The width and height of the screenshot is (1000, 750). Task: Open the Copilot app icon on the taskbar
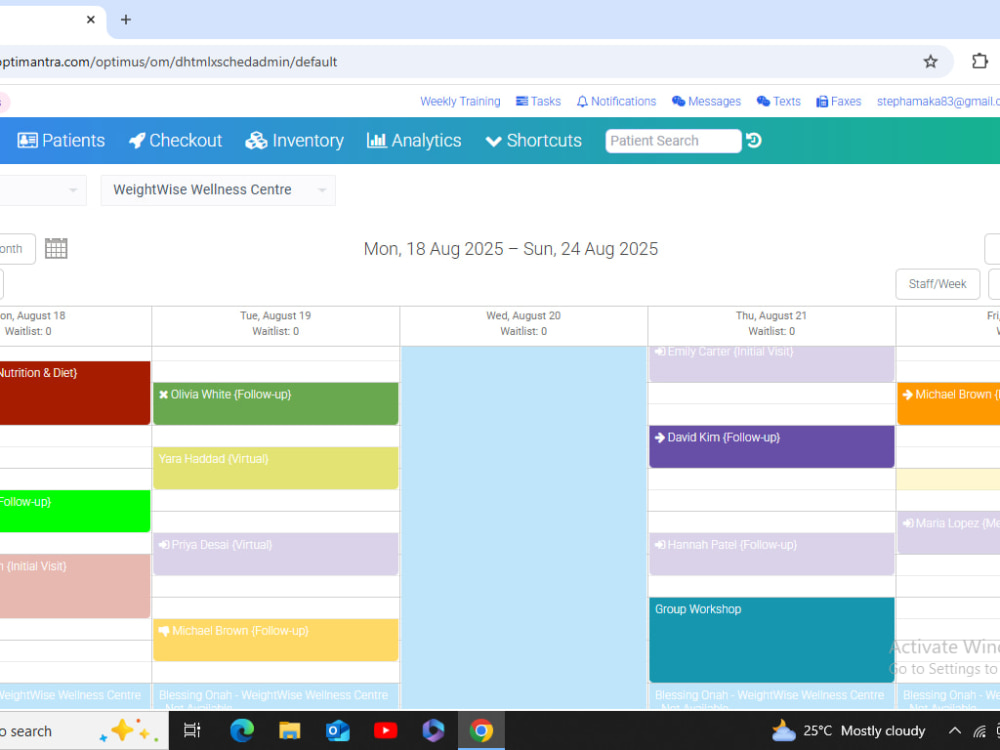[x=433, y=730]
